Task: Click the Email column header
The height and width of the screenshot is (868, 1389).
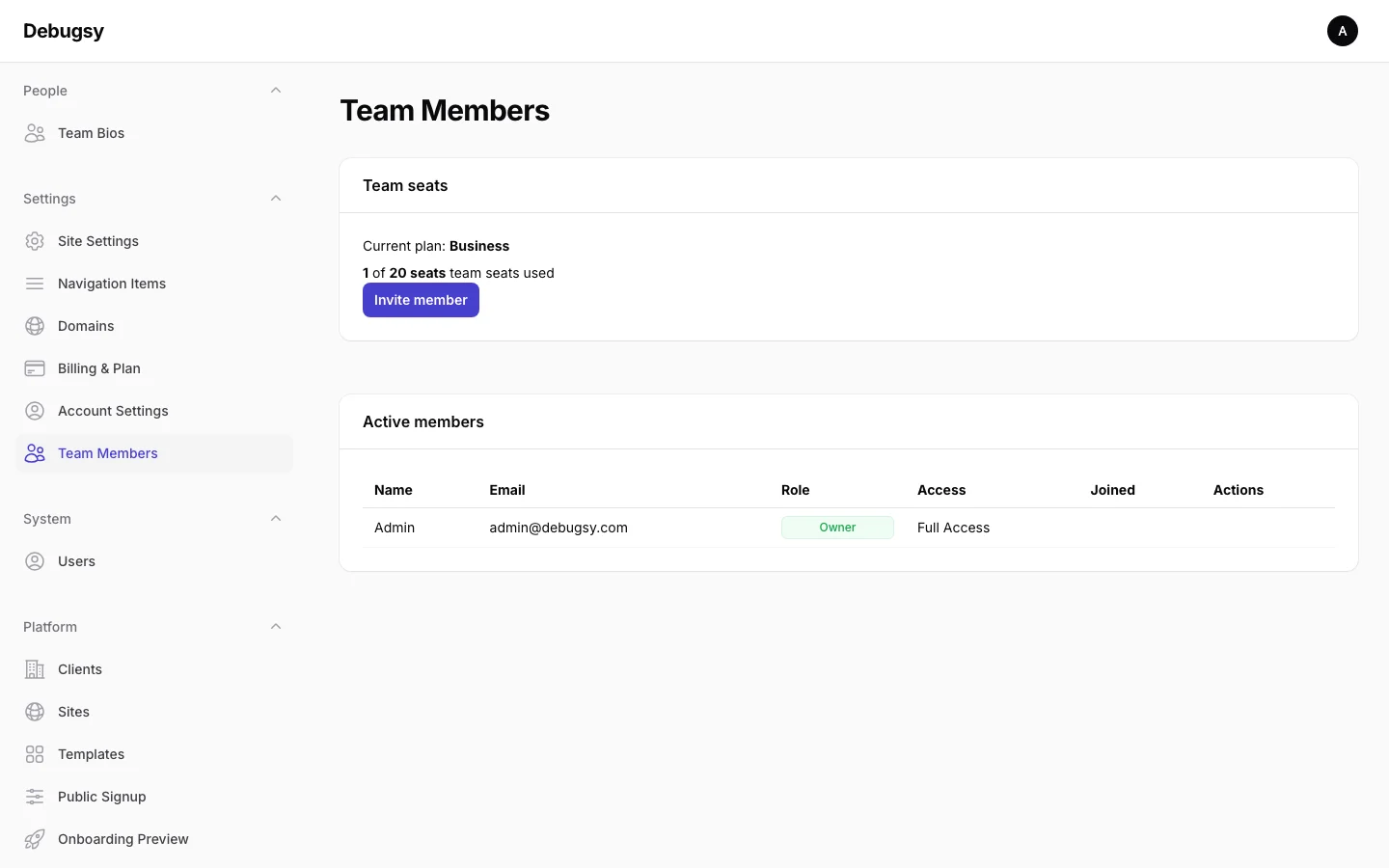Action: 507,490
